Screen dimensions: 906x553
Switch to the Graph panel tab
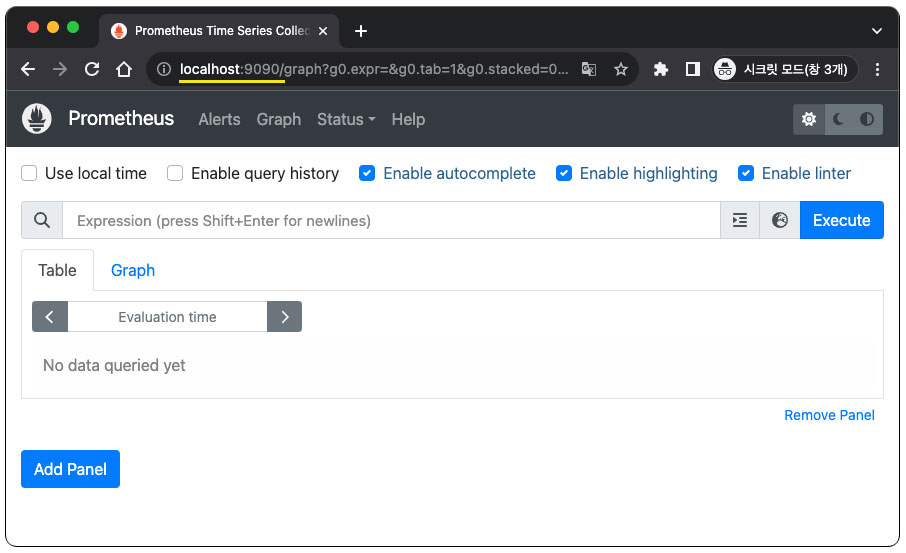(133, 270)
